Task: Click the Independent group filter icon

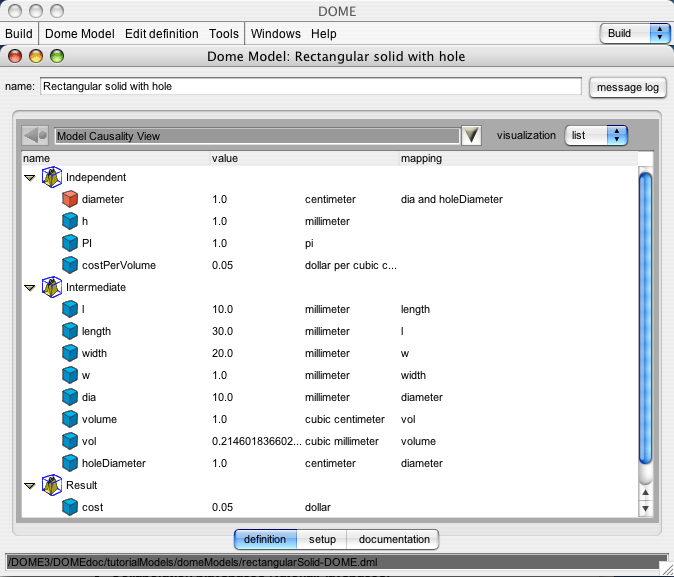Action: [x=52, y=177]
